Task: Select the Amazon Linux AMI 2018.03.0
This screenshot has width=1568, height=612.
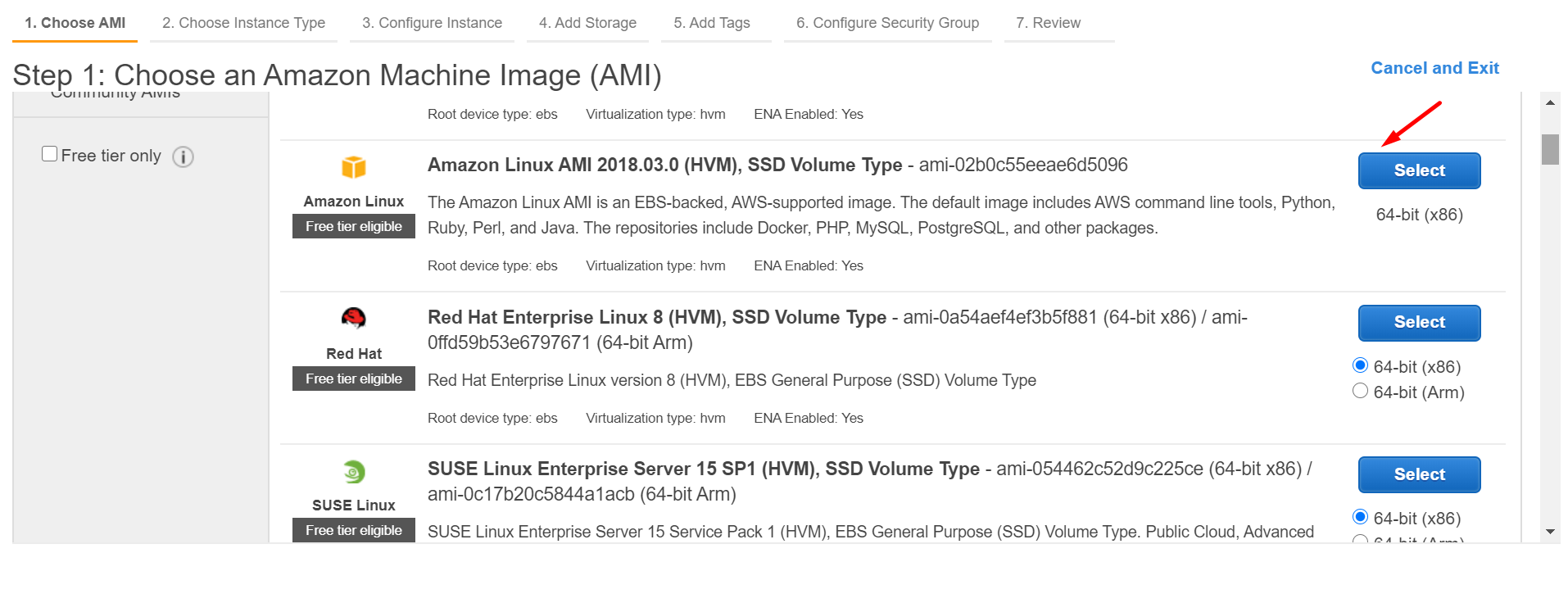Action: 1419,170
